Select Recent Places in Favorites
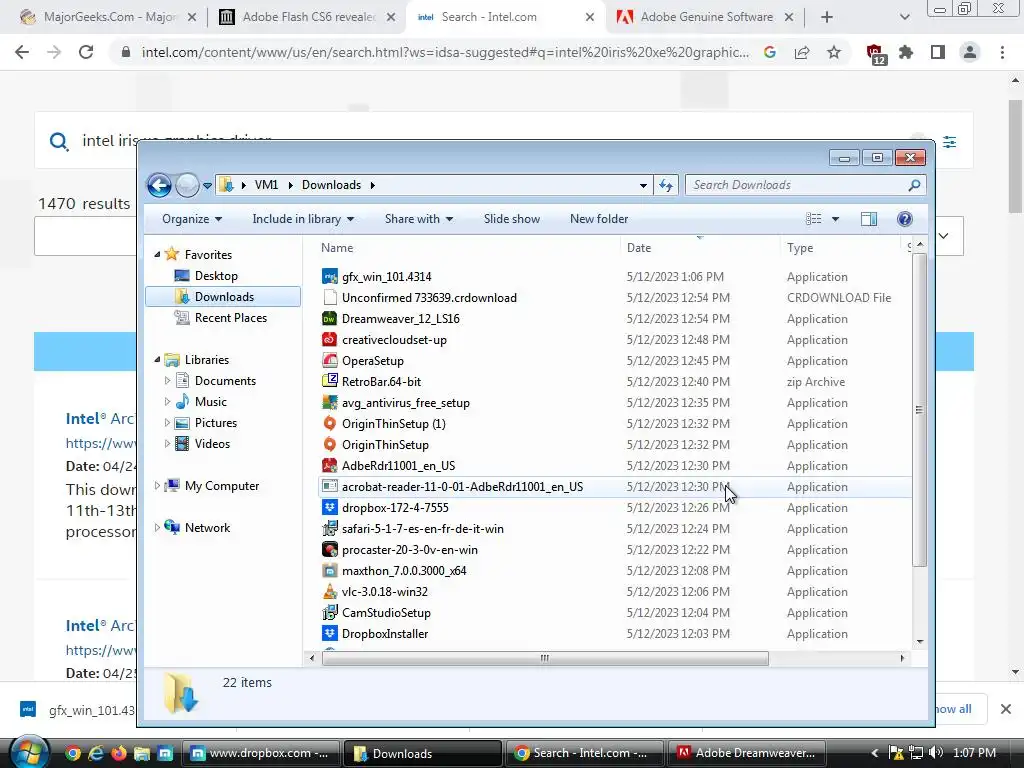The height and width of the screenshot is (768, 1024). (x=230, y=318)
